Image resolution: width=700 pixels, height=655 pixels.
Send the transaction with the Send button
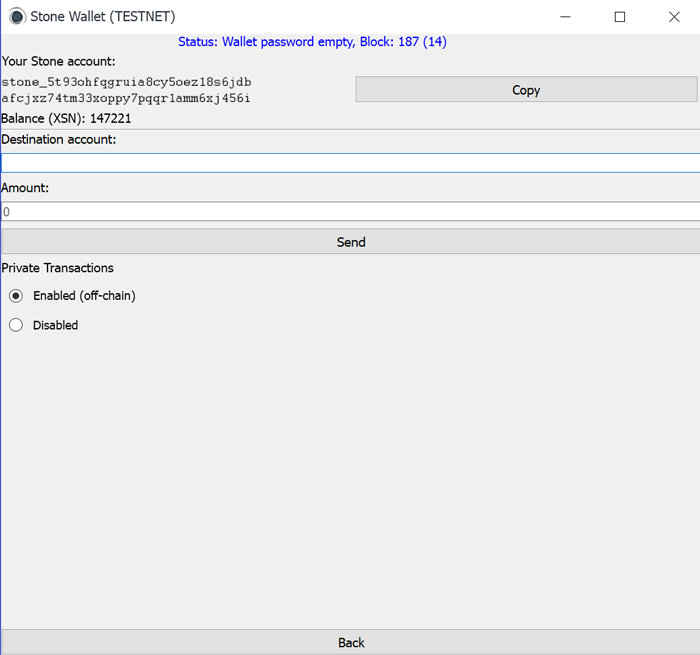pyautogui.click(x=350, y=242)
